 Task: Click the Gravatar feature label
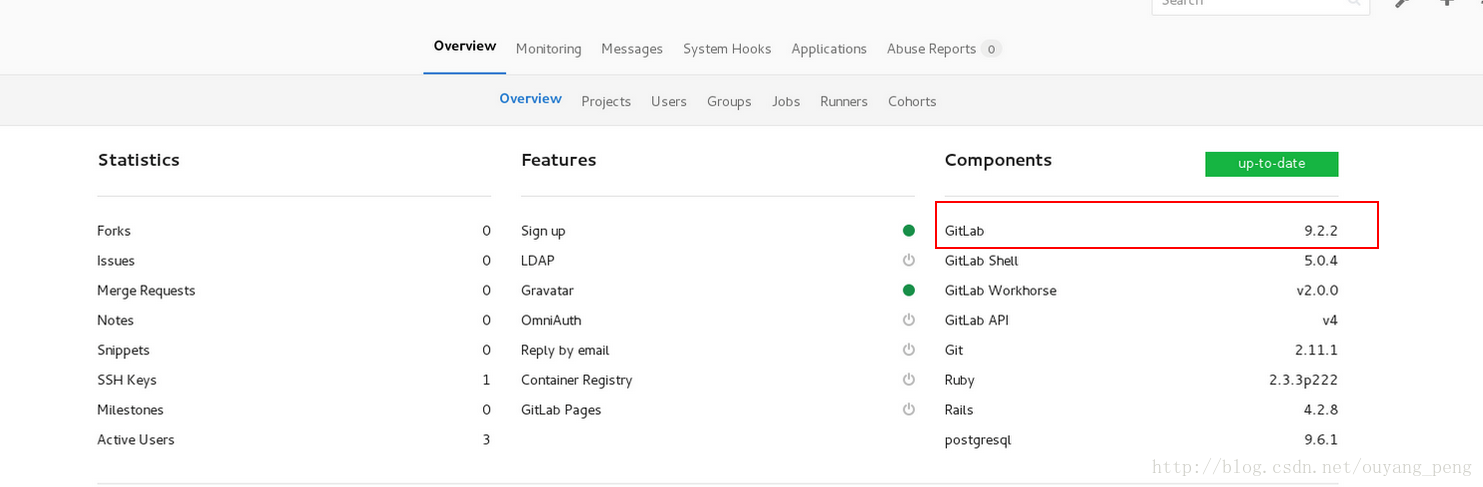pos(547,291)
